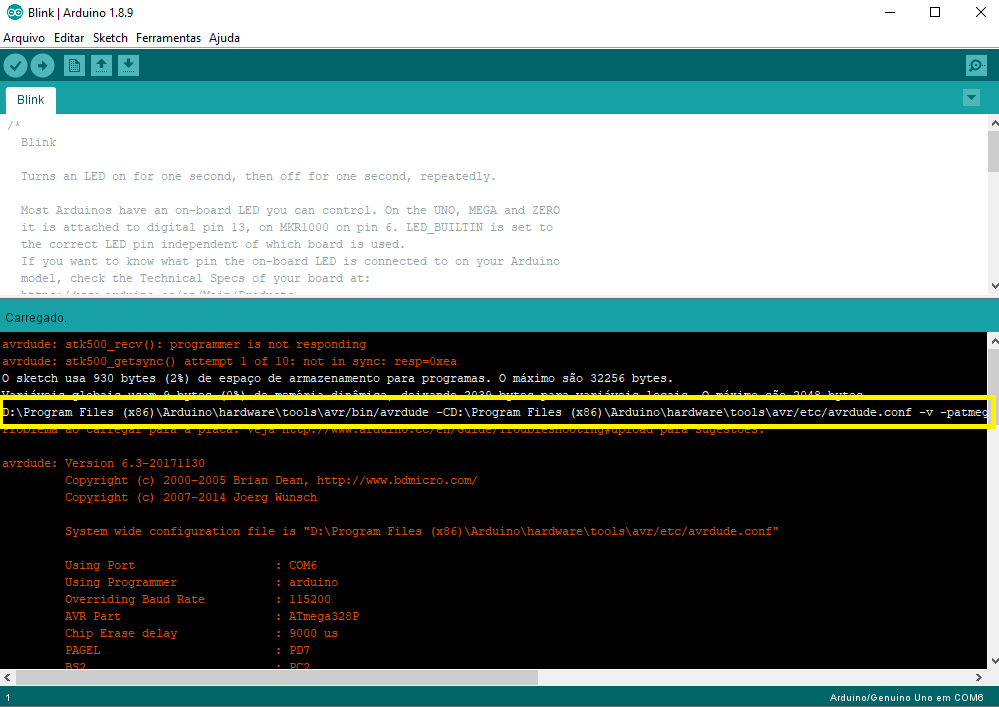Click the bdmicro.com URL in console
Image resolution: width=999 pixels, height=707 pixels.
pyautogui.click(x=397, y=480)
